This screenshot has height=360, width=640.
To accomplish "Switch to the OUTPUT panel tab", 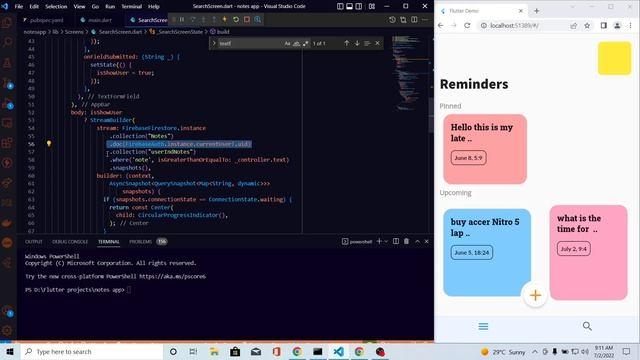I will click(x=33, y=242).
